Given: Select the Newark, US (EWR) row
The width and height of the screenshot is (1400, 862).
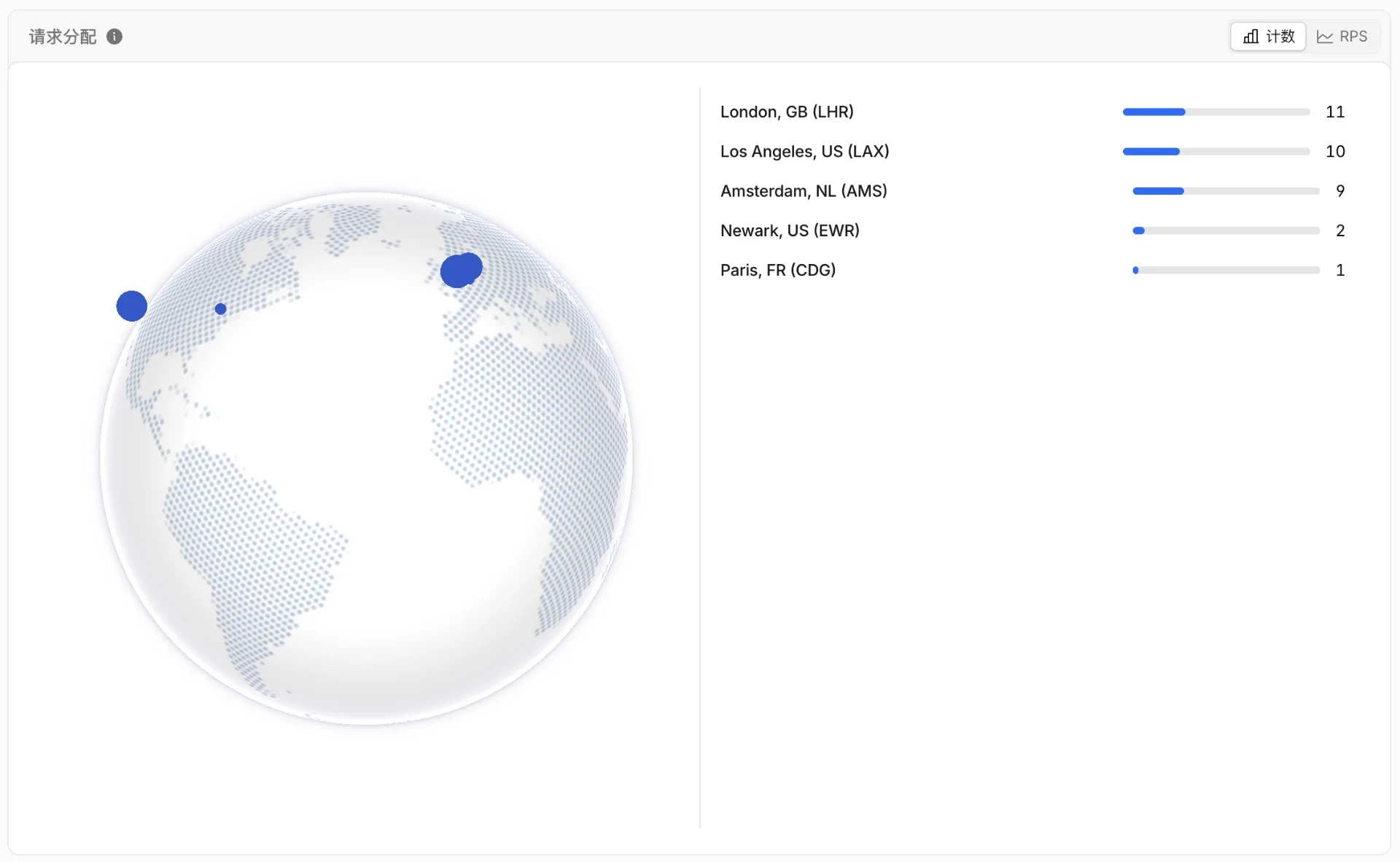Looking at the screenshot, I should [1032, 230].
